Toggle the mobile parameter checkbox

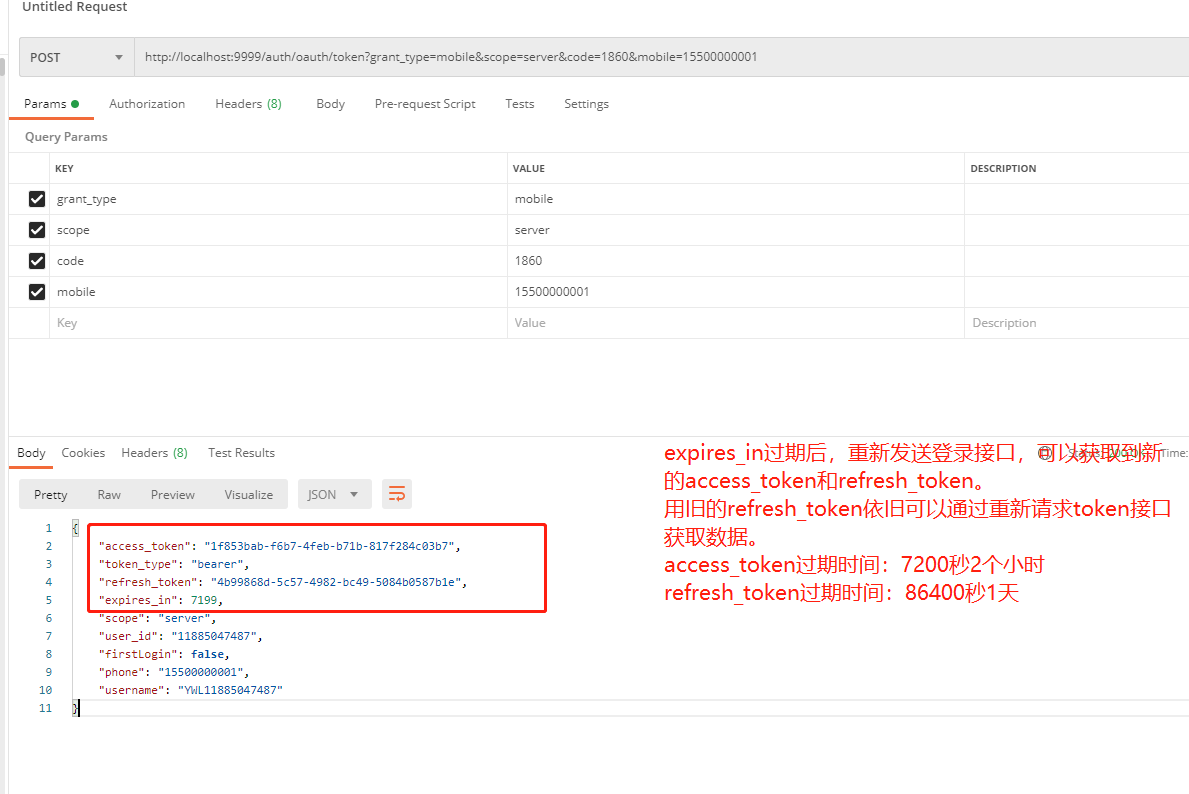click(36, 291)
